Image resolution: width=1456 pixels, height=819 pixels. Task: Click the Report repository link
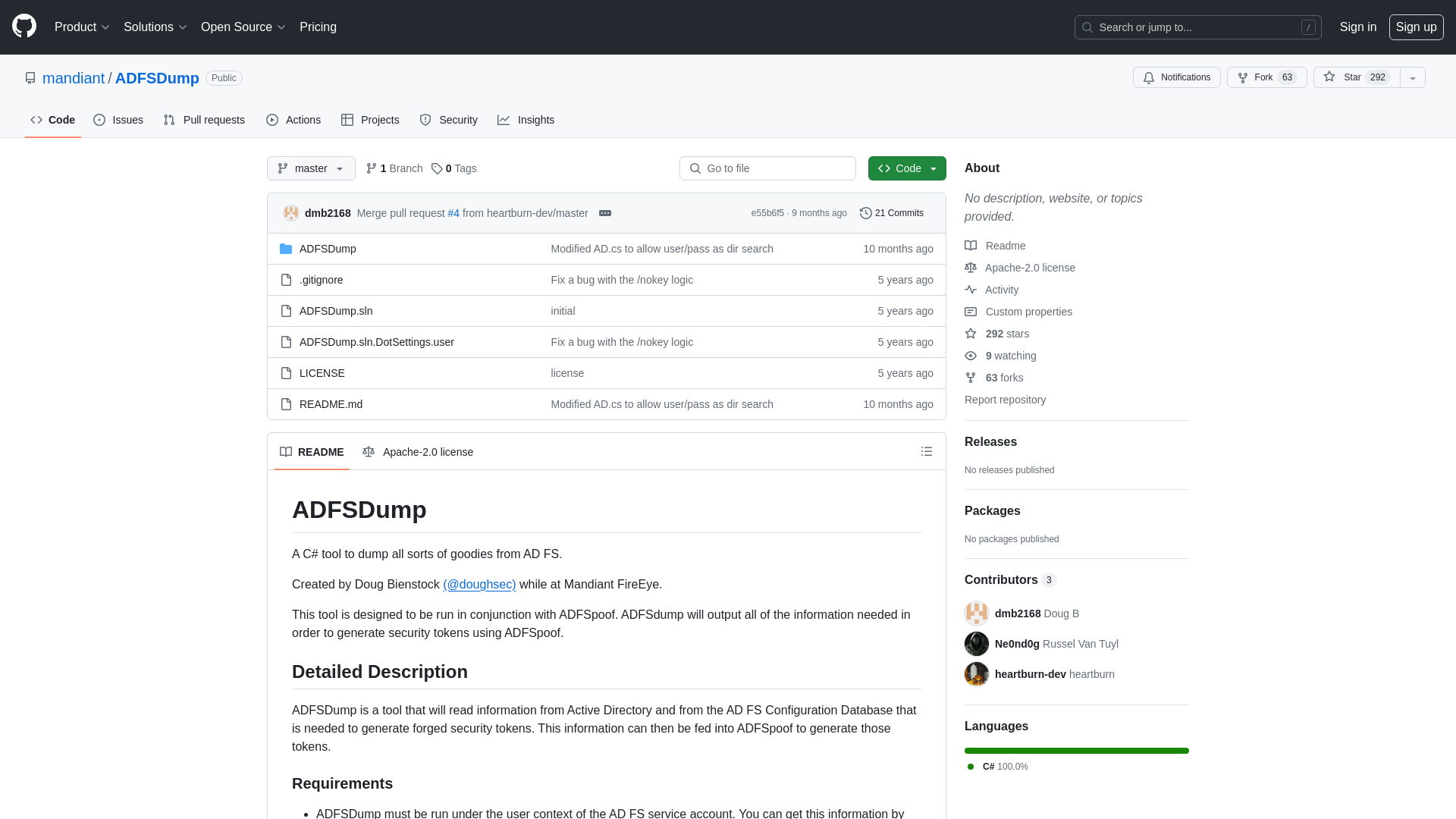point(1005,400)
